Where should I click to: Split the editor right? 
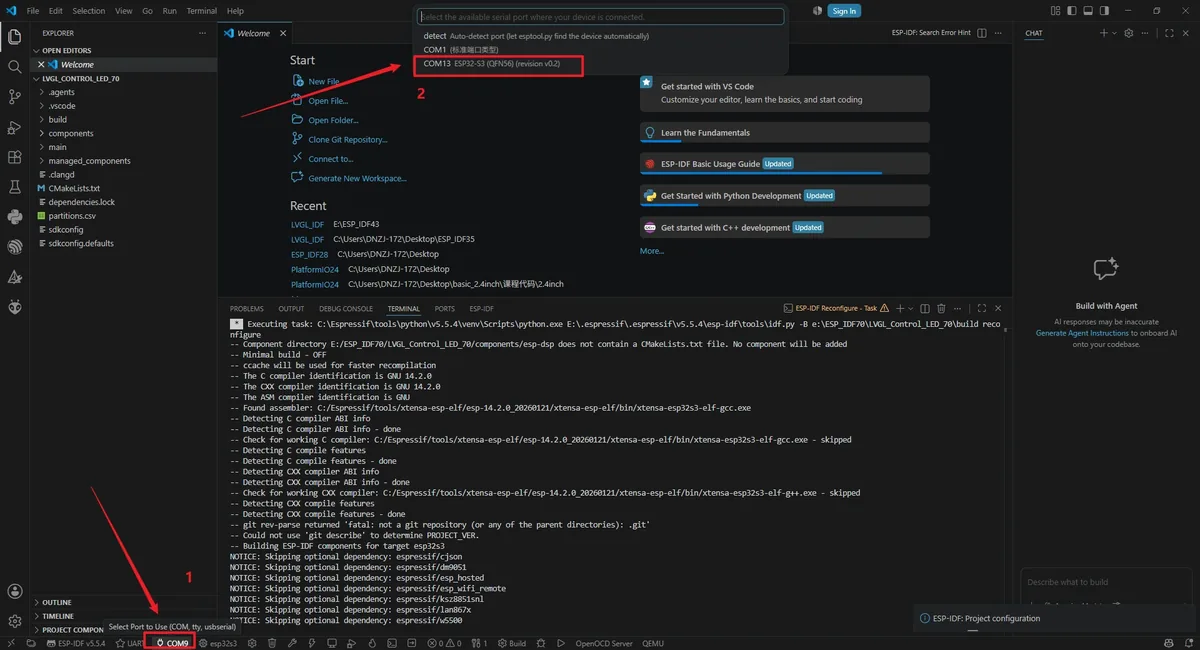coord(982,33)
